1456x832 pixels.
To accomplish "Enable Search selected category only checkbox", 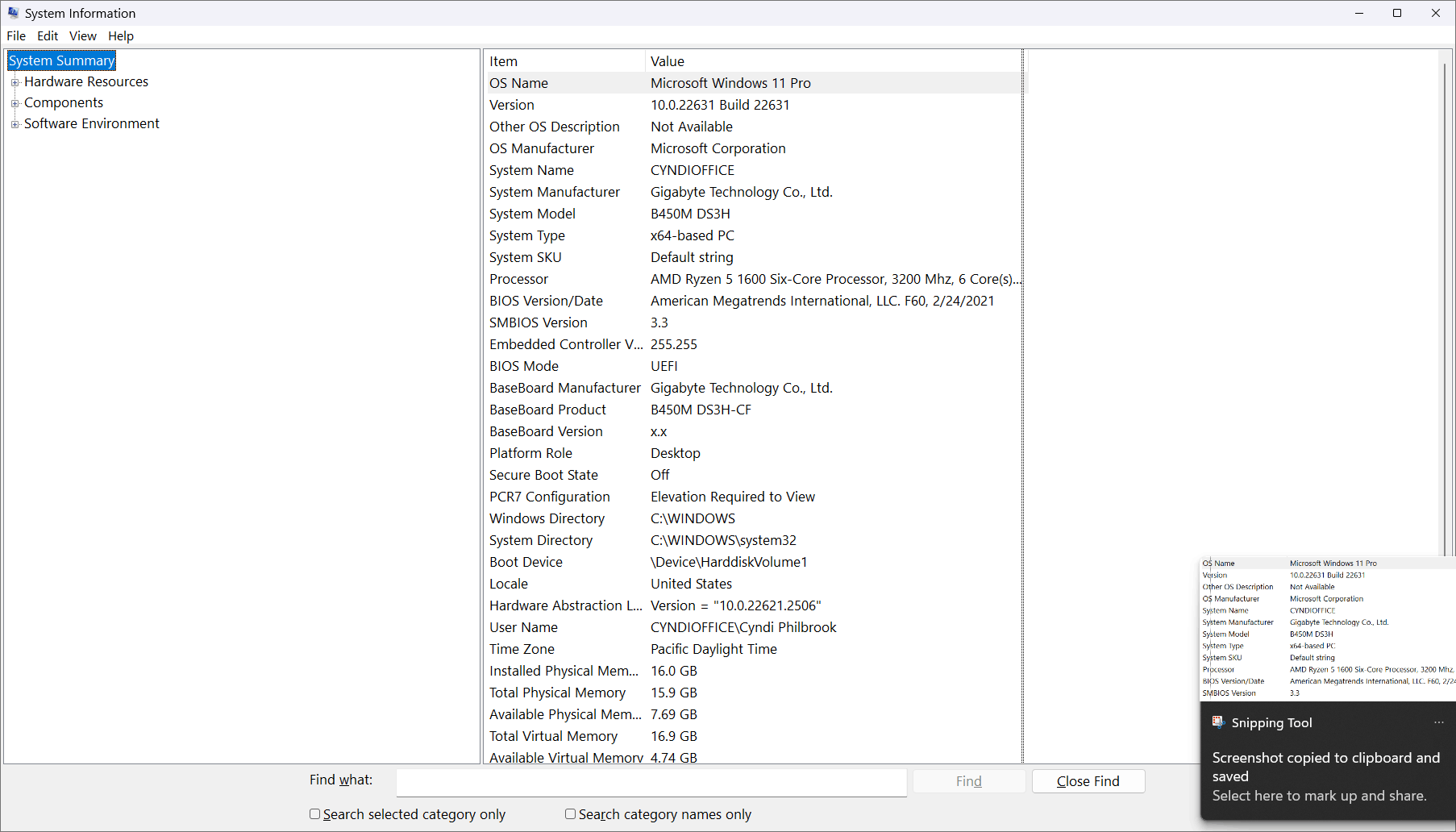I will pyautogui.click(x=315, y=814).
